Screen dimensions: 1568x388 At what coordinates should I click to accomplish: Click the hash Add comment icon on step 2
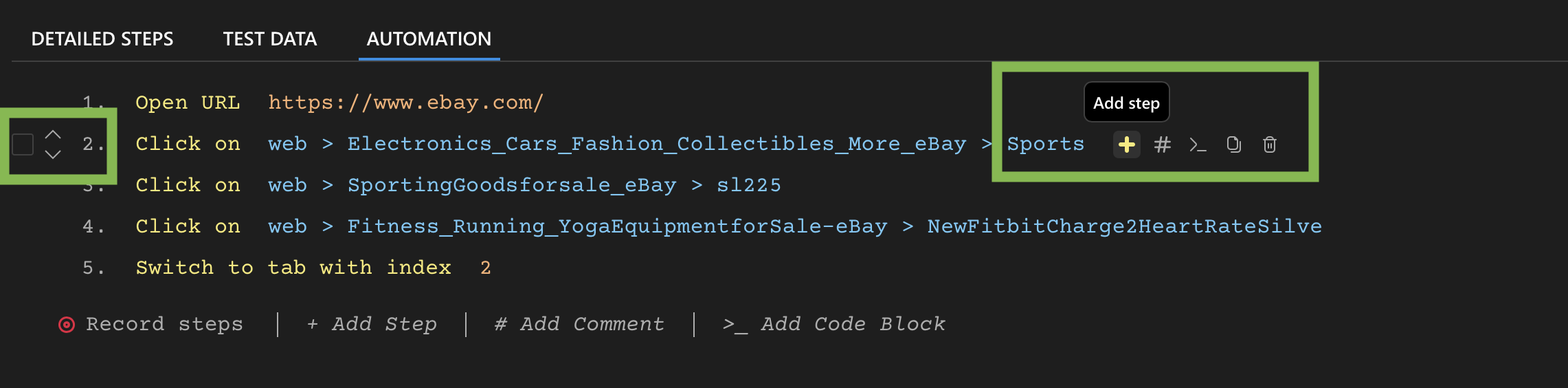[1163, 144]
